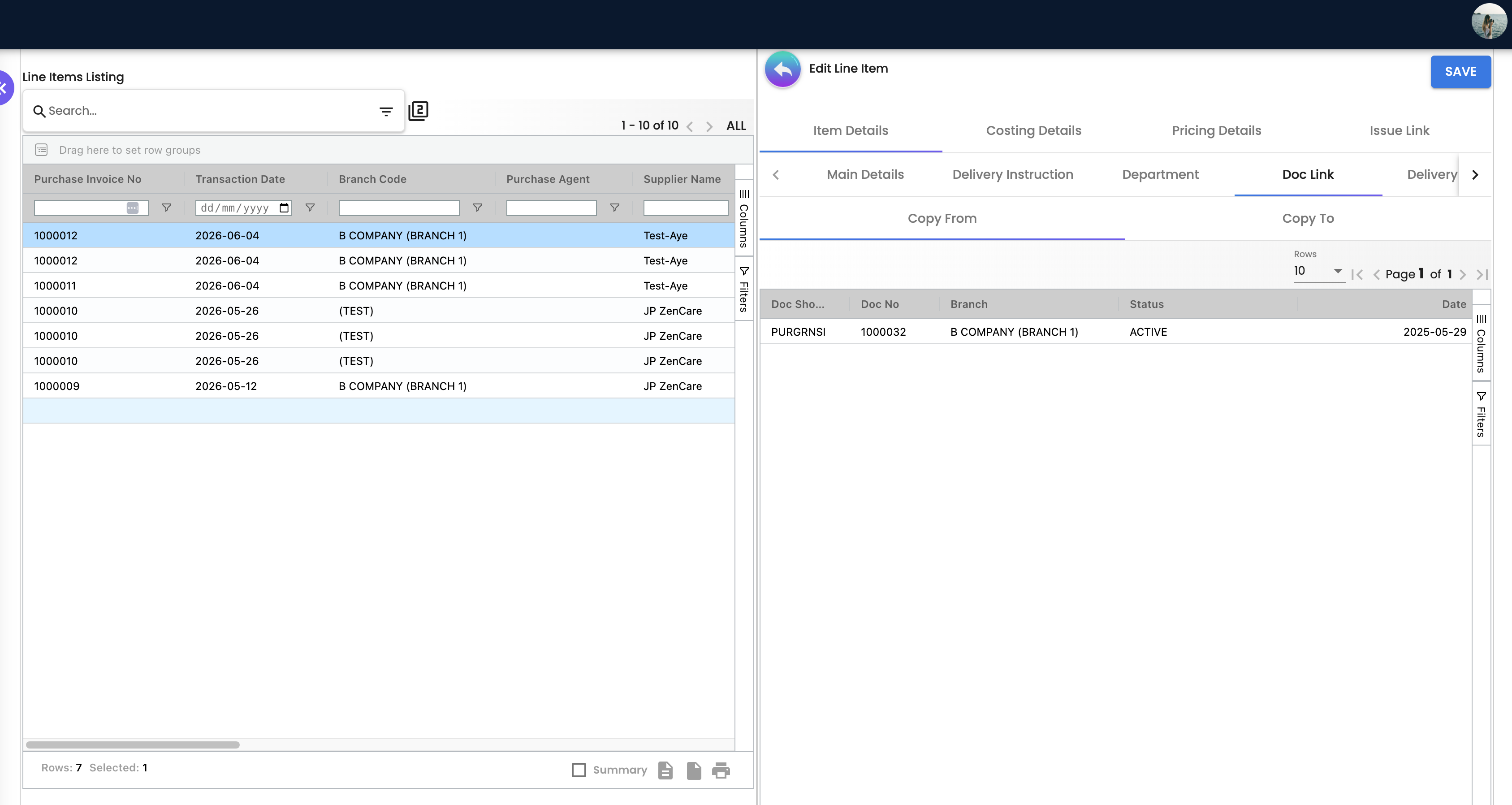1512x805 pixels.
Task: Click the 2026-05-12 transaction date cell
Action: (226, 386)
